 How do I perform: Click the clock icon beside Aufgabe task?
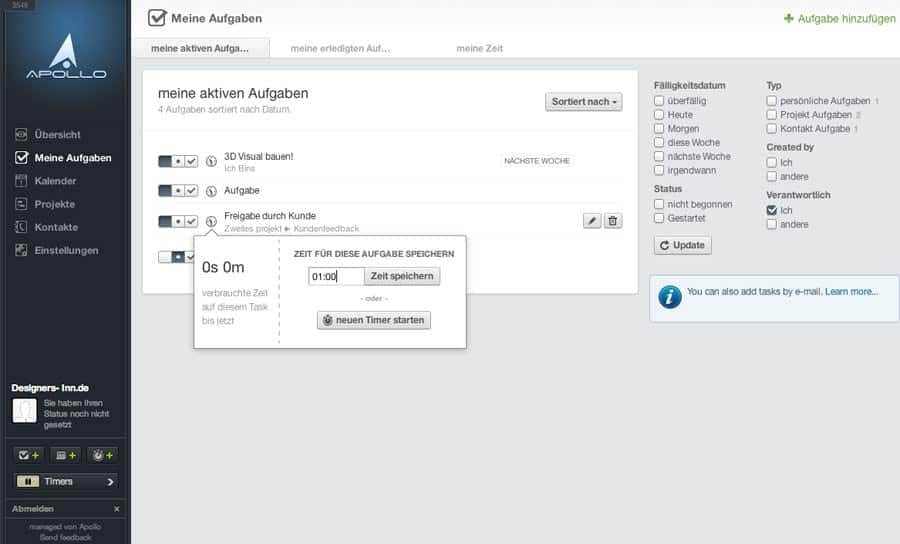(211, 191)
